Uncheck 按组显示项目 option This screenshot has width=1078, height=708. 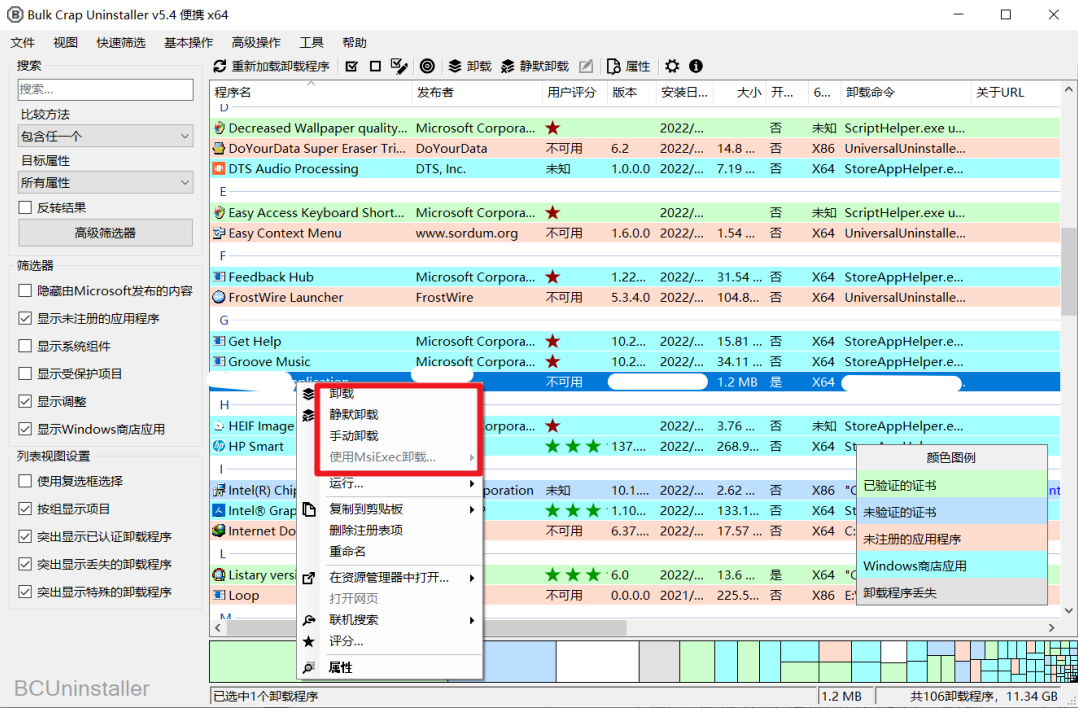(x=25, y=509)
